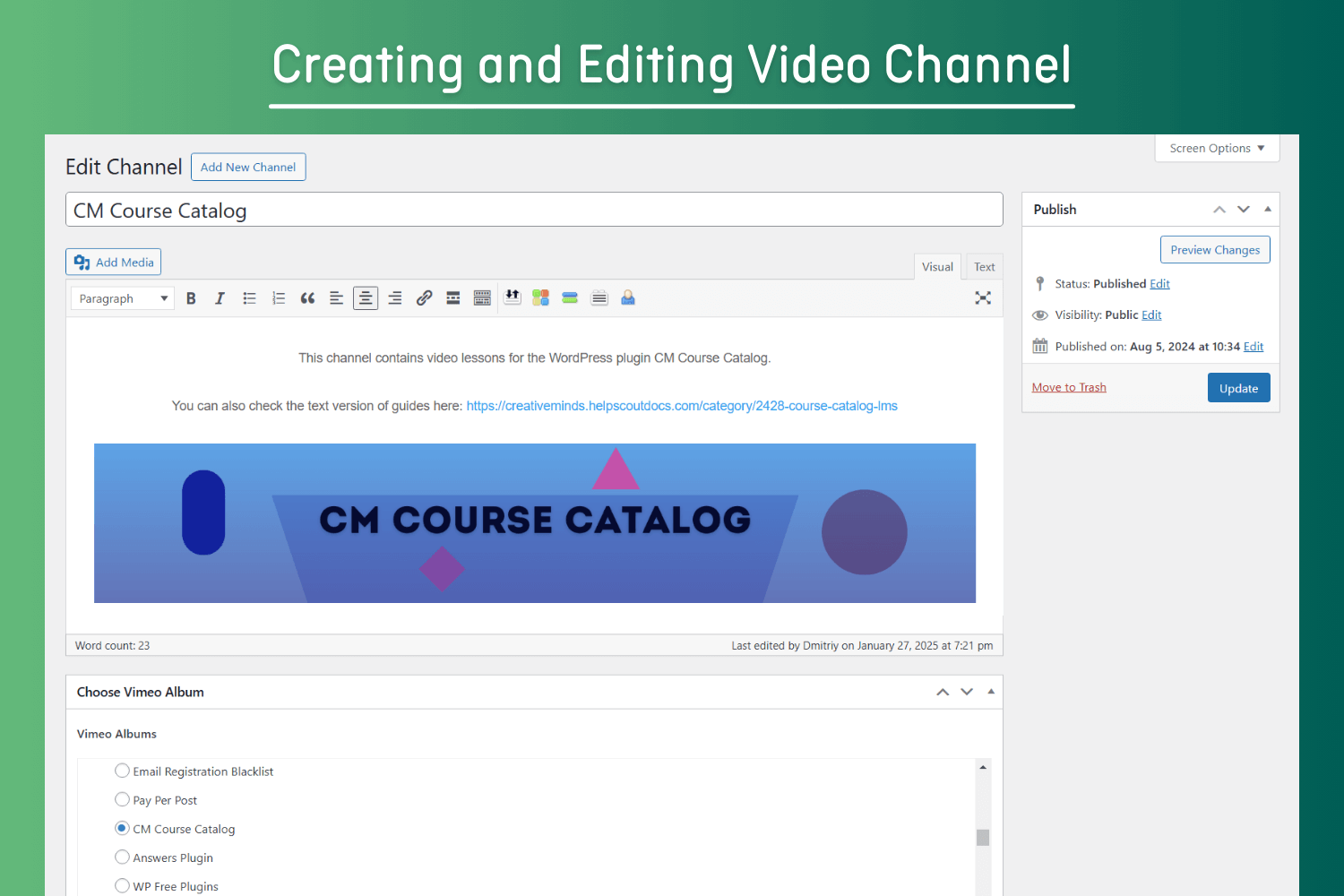This screenshot has height=896, width=1344.
Task: Edit the Public visibility setting
Action: tap(1151, 315)
